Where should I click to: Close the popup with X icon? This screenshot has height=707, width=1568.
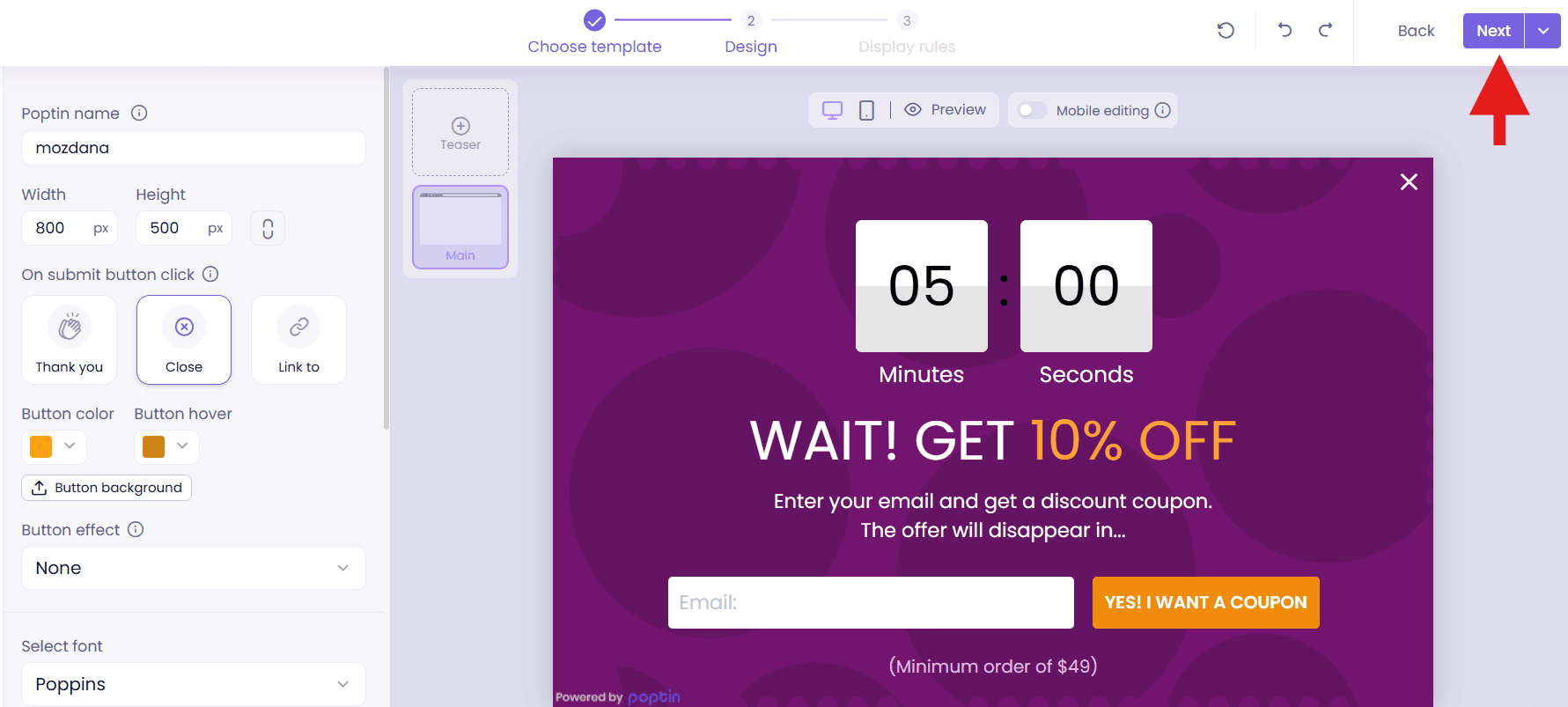click(1409, 182)
